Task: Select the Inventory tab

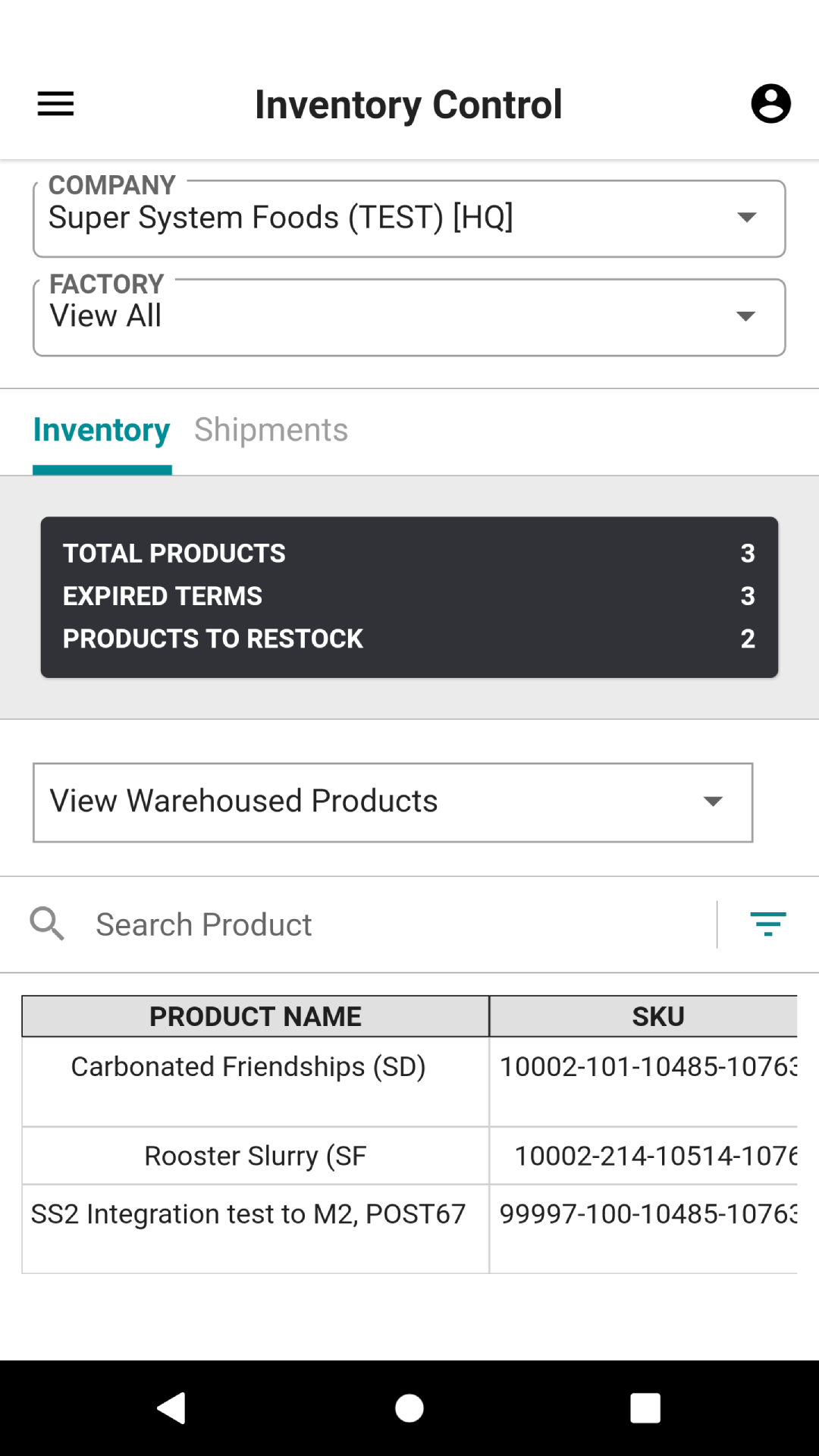Action: coord(102,430)
